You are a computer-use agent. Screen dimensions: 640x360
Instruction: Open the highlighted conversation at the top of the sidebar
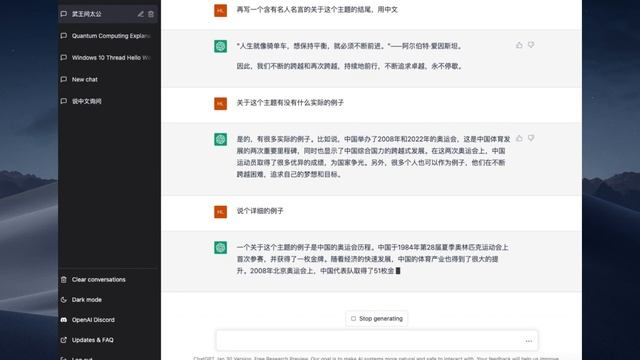pyautogui.click(x=108, y=14)
